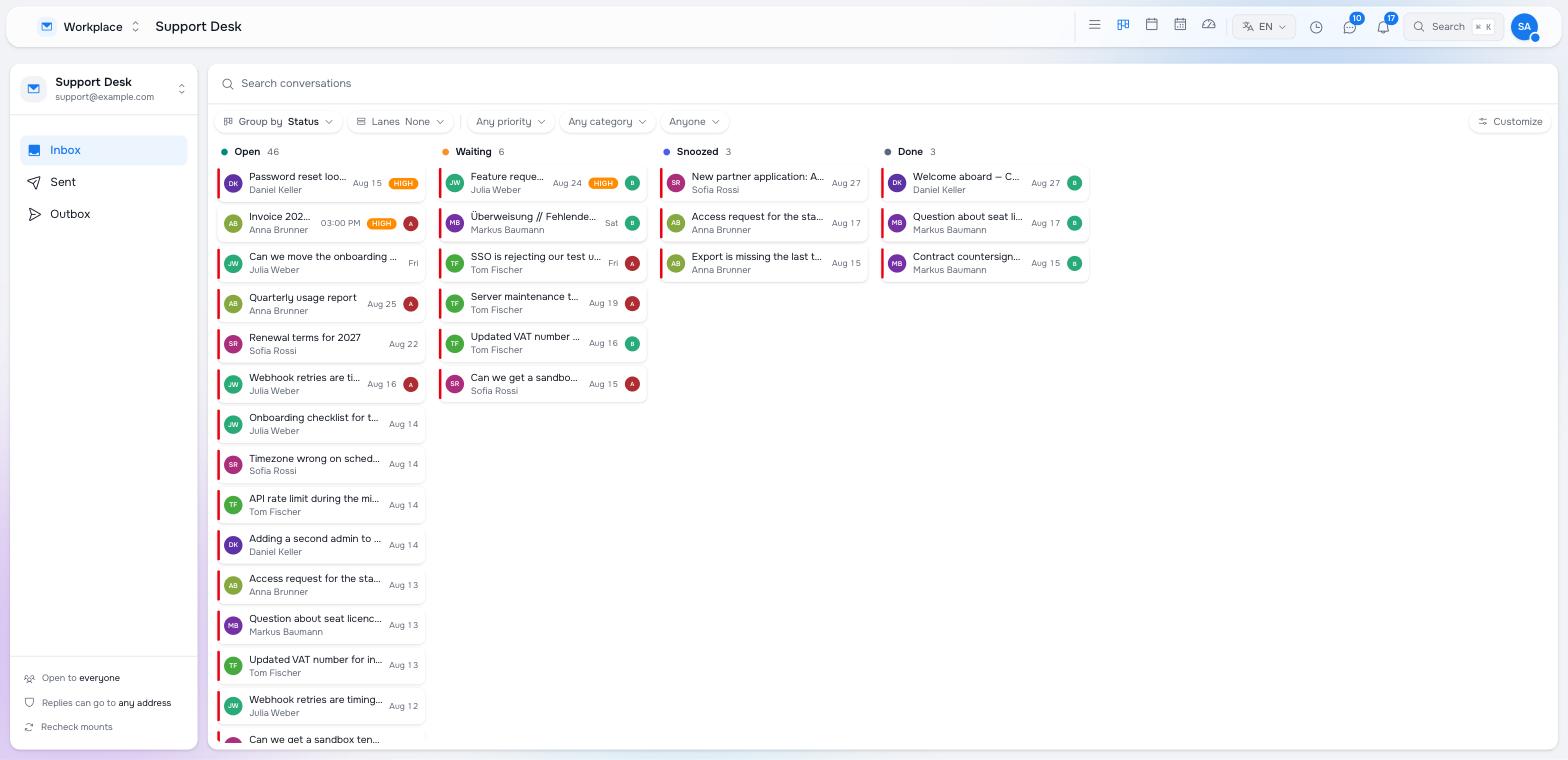Open chat messages with 10 badge

[x=1350, y=27]
